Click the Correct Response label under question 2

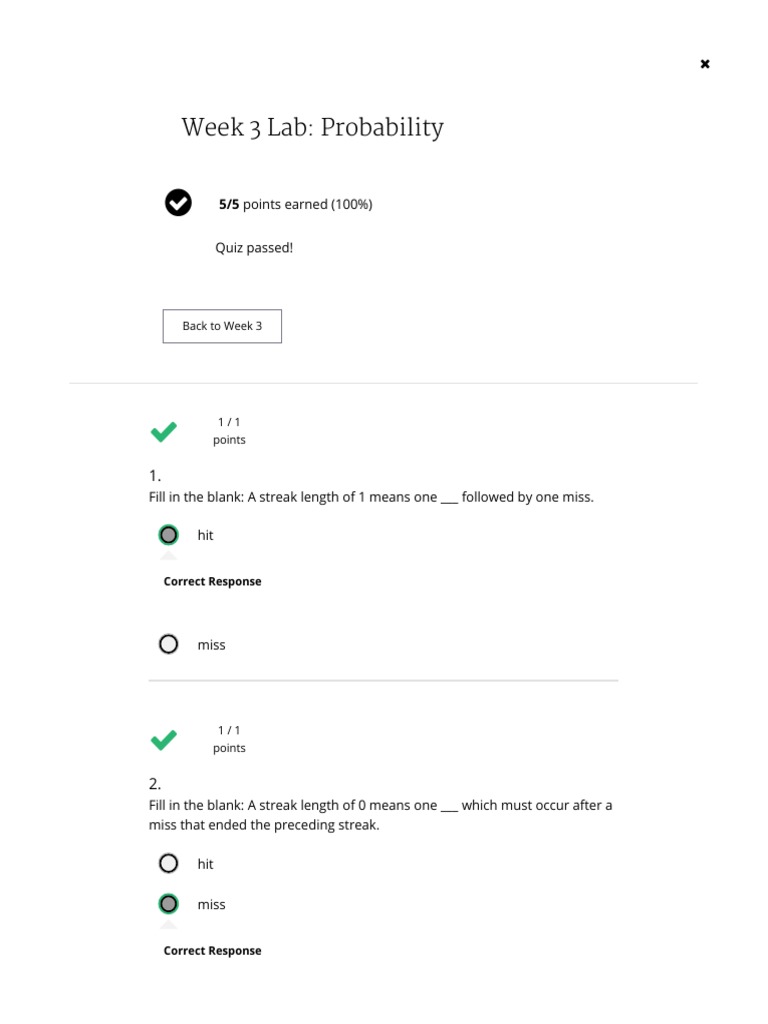coord(212,951)
